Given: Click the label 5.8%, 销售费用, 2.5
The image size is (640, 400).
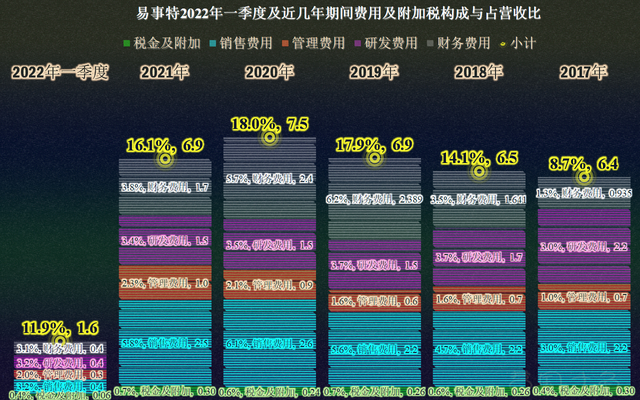Looking at the screenshot, I should pos(165,343).
